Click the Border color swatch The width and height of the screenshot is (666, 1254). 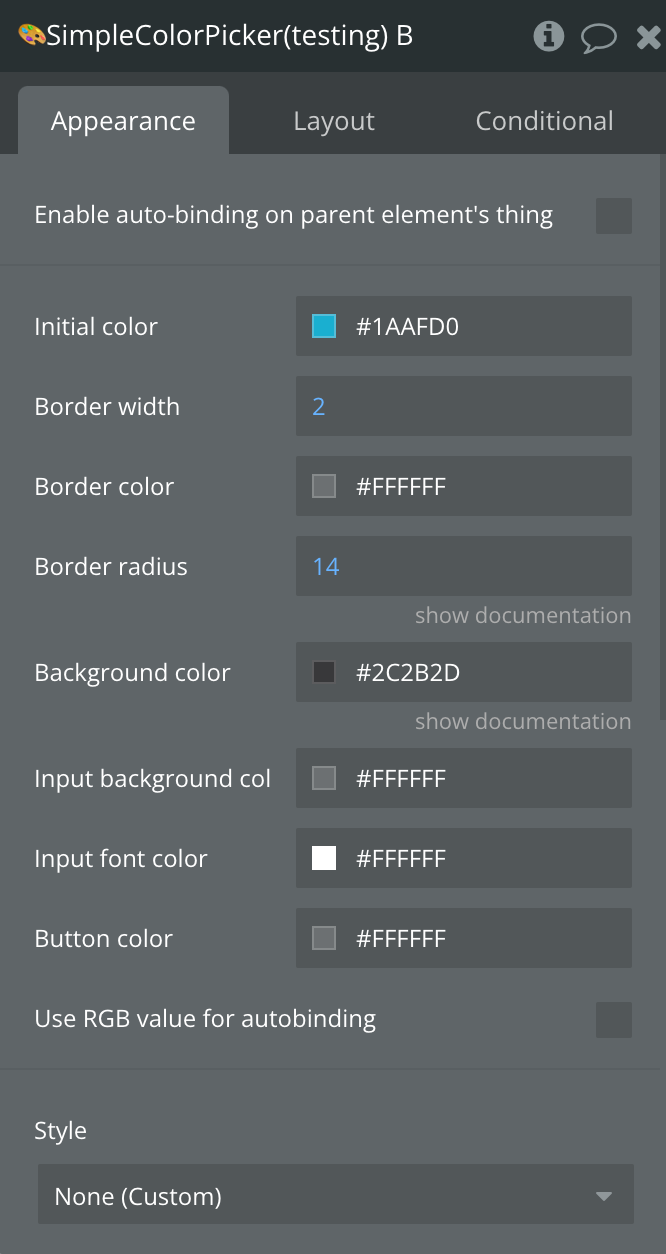(324, 486)
